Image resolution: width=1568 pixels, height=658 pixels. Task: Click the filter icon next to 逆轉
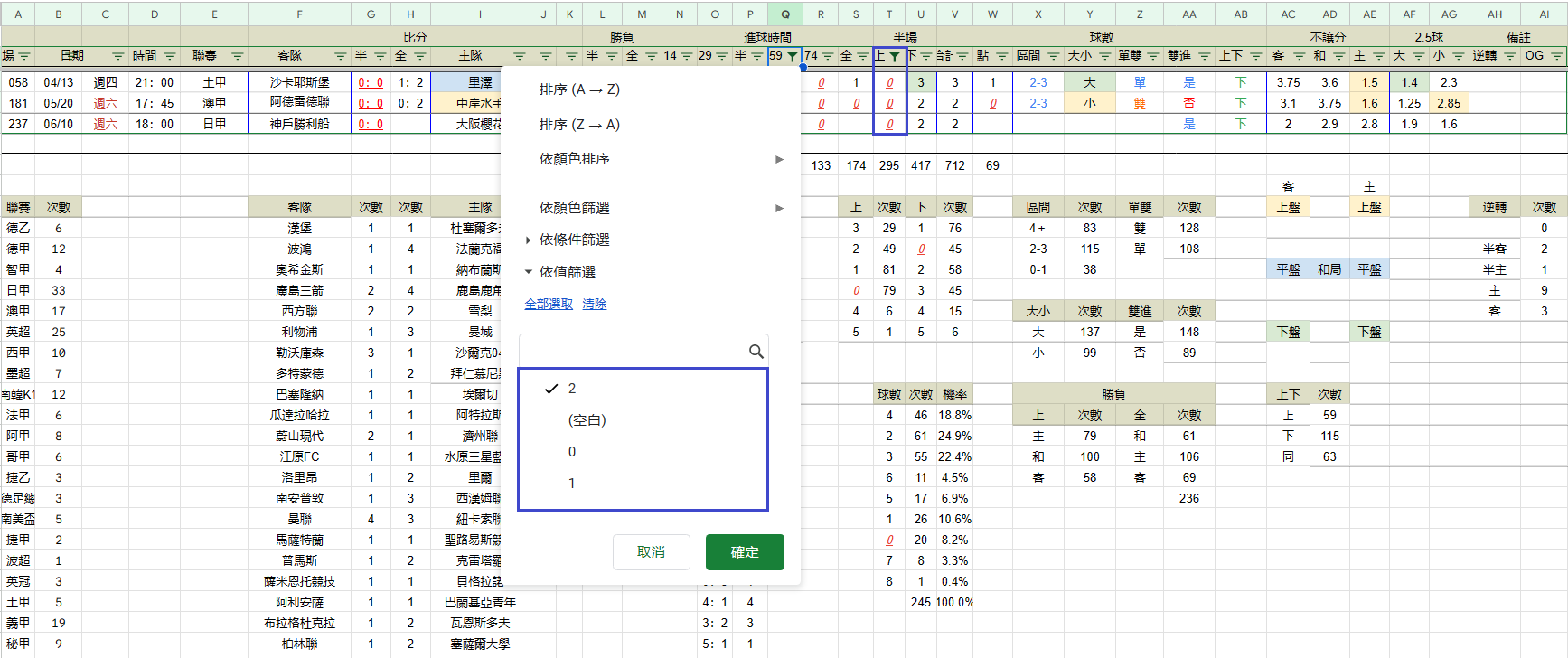(1510, 56)
